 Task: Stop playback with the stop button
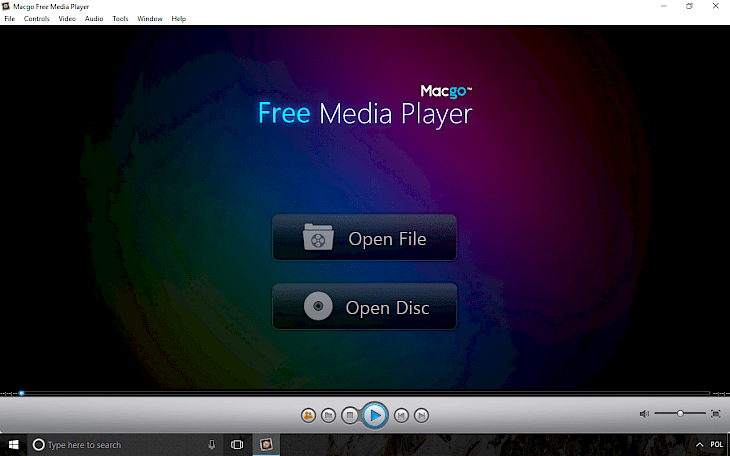(x=350, y=415)
